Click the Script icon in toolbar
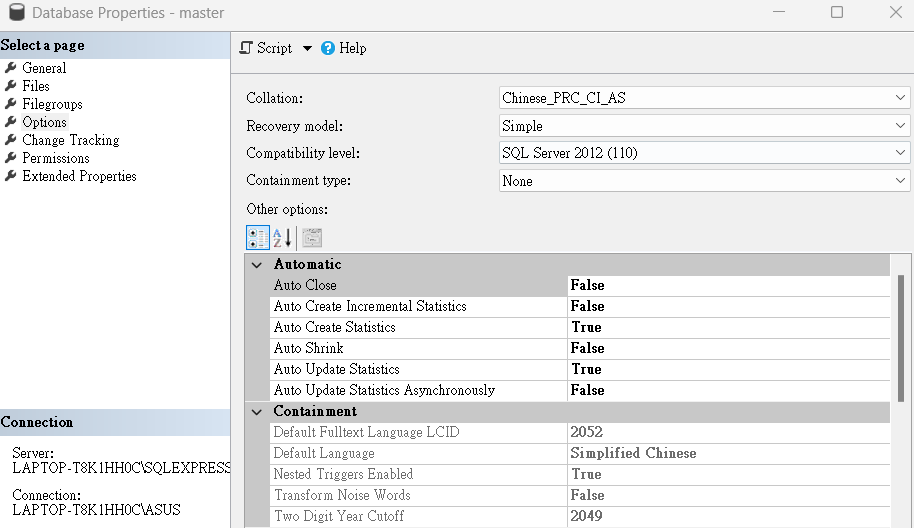The width and height of the screenshot is (914, 528). coord(247,48)
